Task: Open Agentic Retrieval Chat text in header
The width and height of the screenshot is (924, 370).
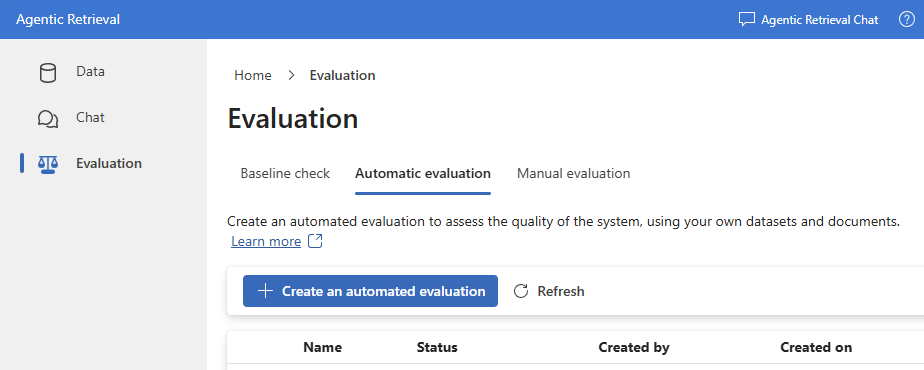Action: click(820, 20)
